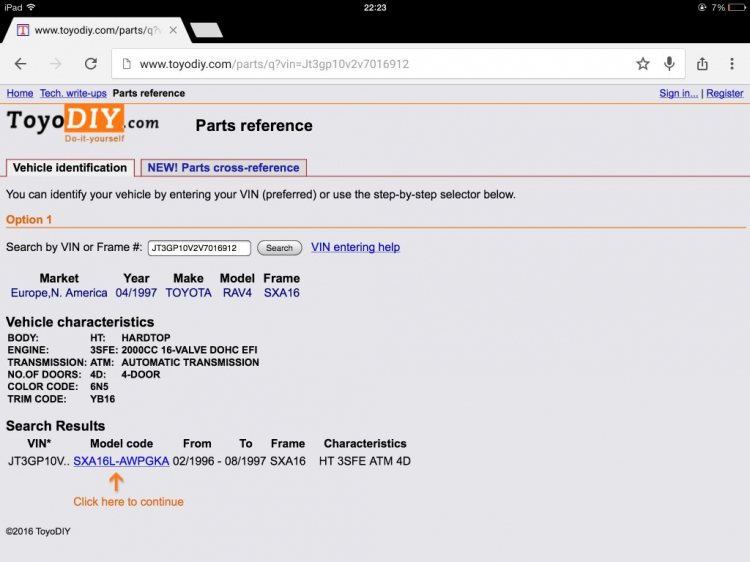Click the page icon in the address bar
The height and width of the screenshot is (562, 750).
point(126,64)
